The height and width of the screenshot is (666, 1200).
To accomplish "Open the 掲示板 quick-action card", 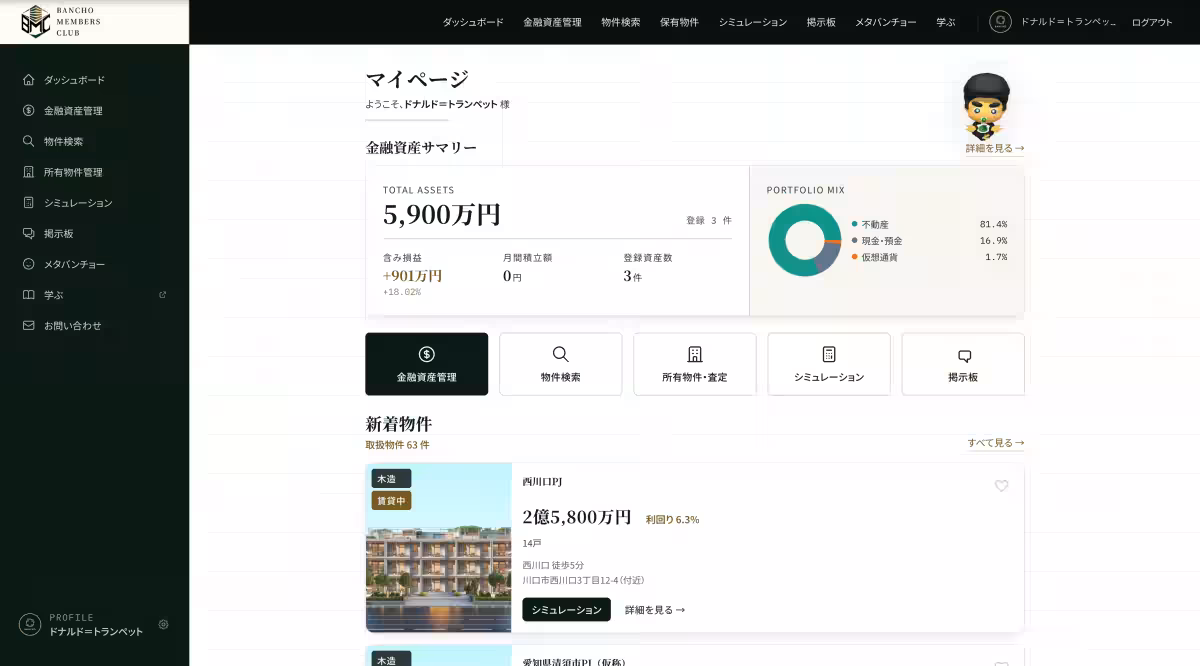I will [963, 364].
